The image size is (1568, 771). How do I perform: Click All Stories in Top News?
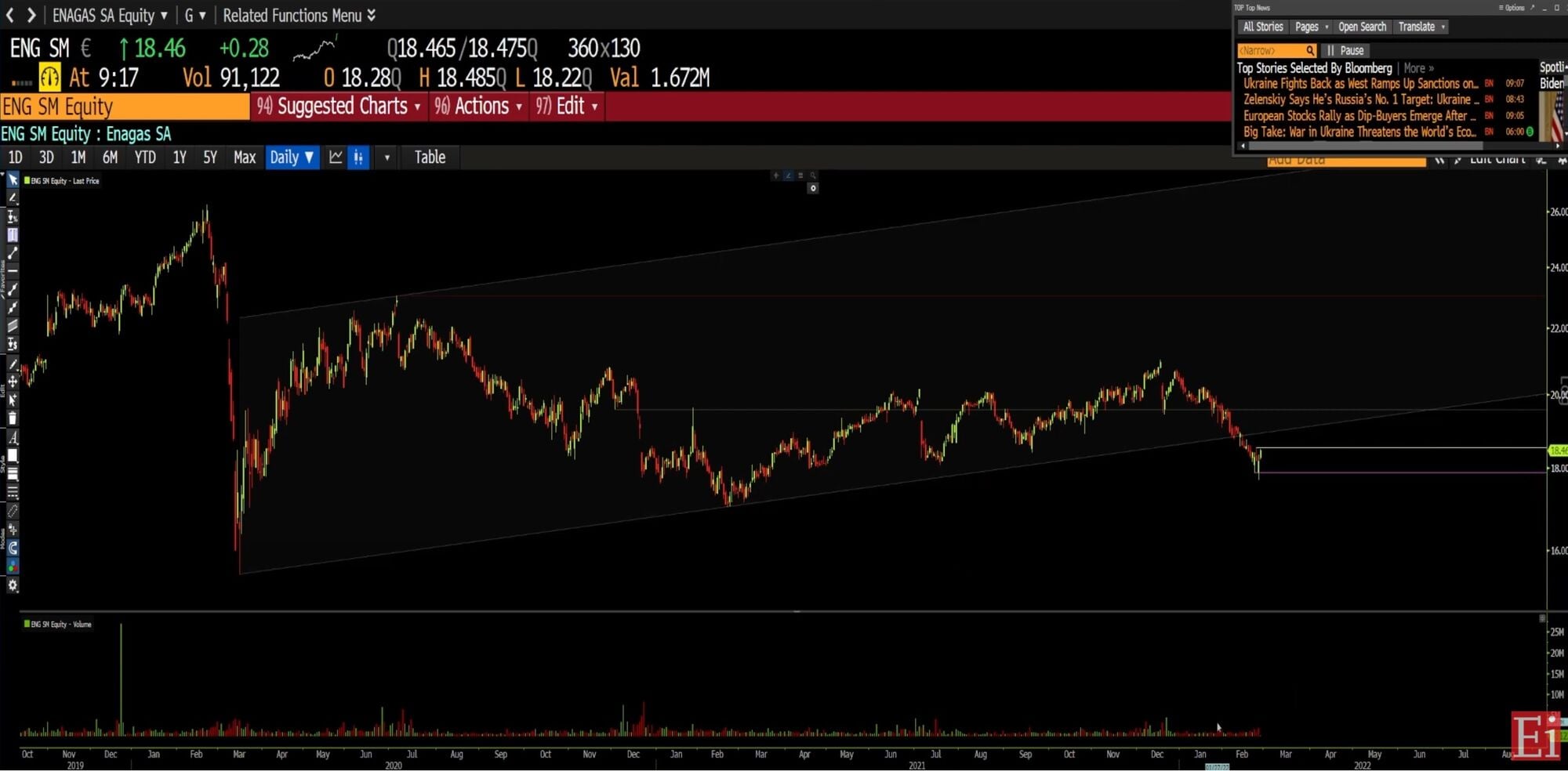(1263, 27)
